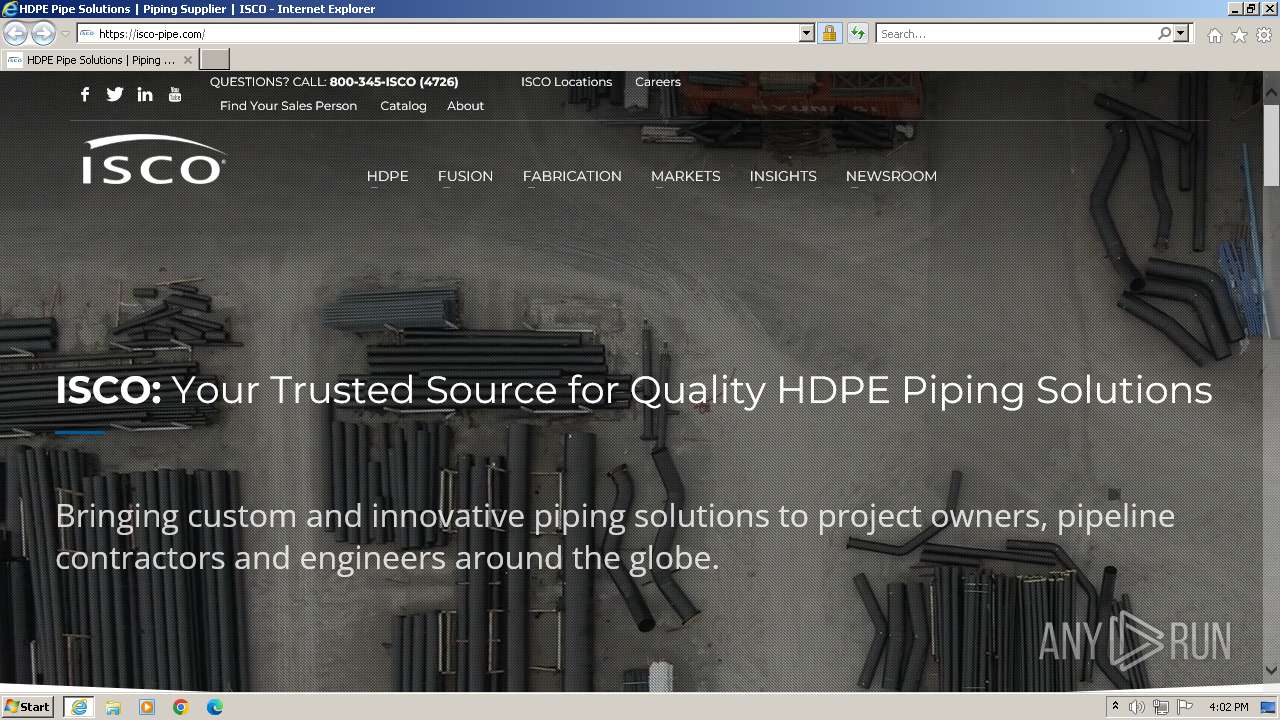1280x720 pixels.
Task: Click the search magnifier icon
Action: (1164, 33)
